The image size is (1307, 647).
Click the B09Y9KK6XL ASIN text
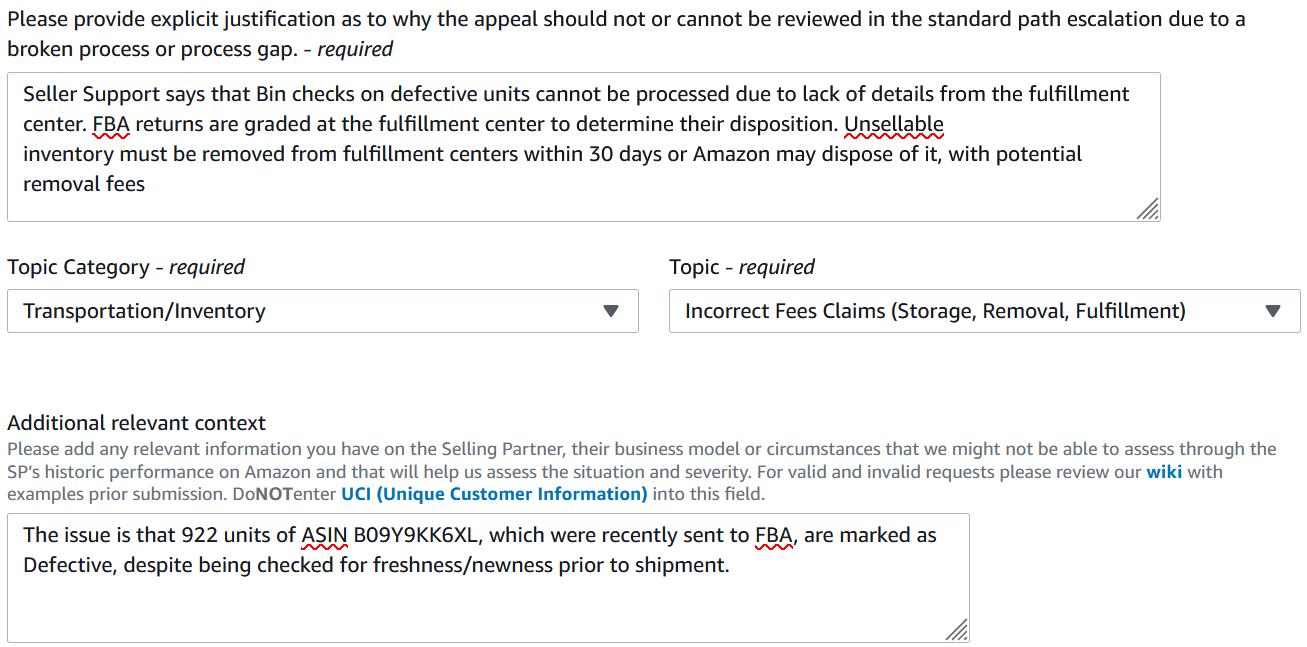click(x=416, y=535)
